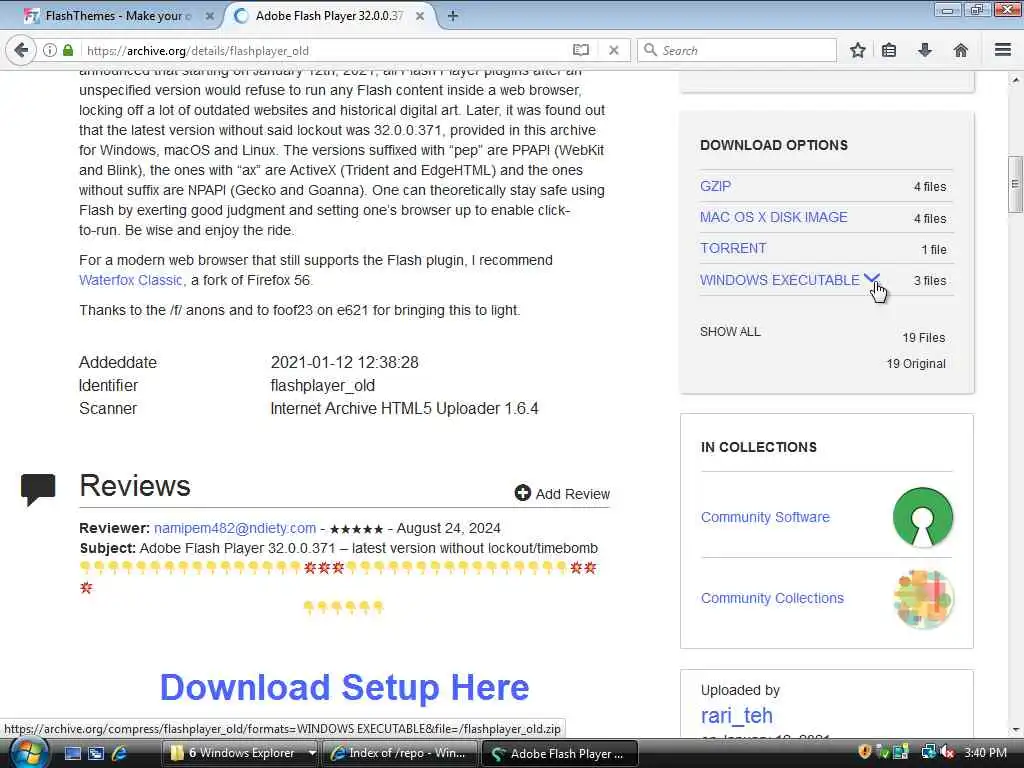
Task: Toggle Reader View icon in address bar
Action: [x=581, y=50]
